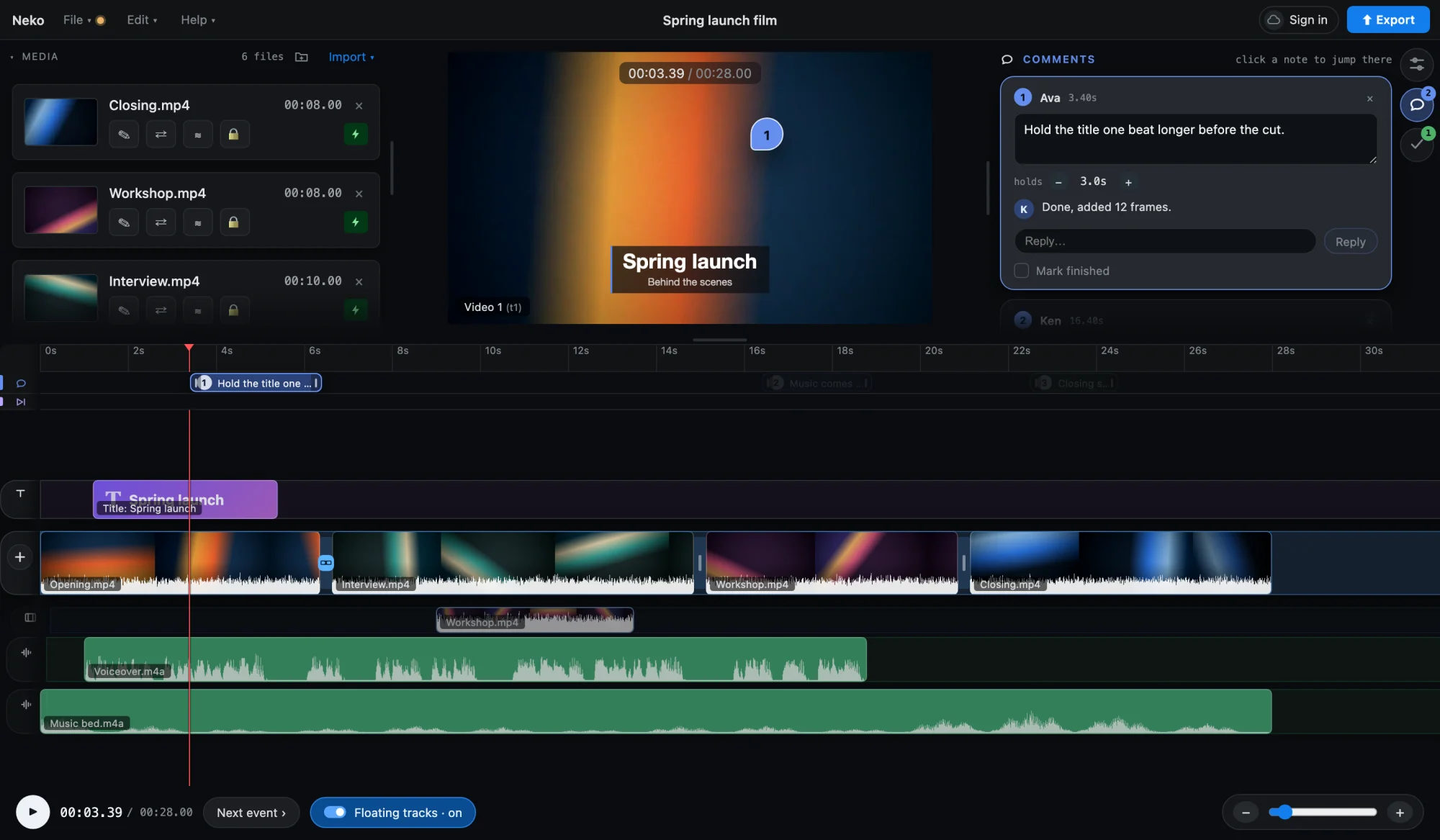This screenshot has width=1440, height=840.
Task: Click comment pin 1 on the video preview
Action: click(767, 135)
